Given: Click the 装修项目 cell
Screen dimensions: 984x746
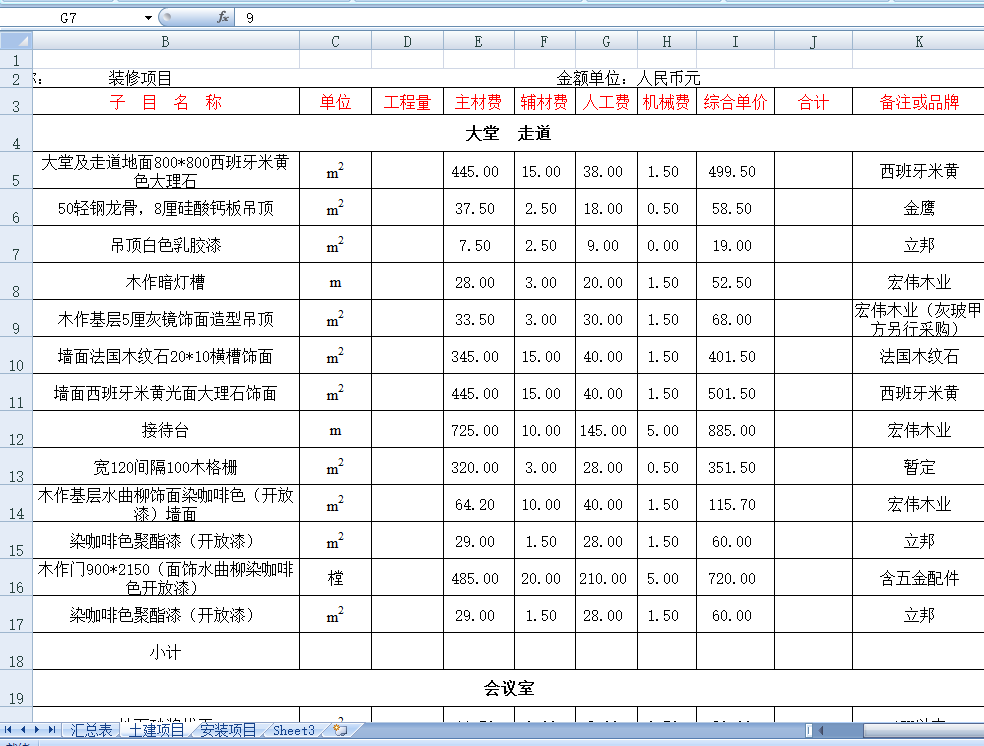Looking at the screenshot, I should (x=140, y=78).
